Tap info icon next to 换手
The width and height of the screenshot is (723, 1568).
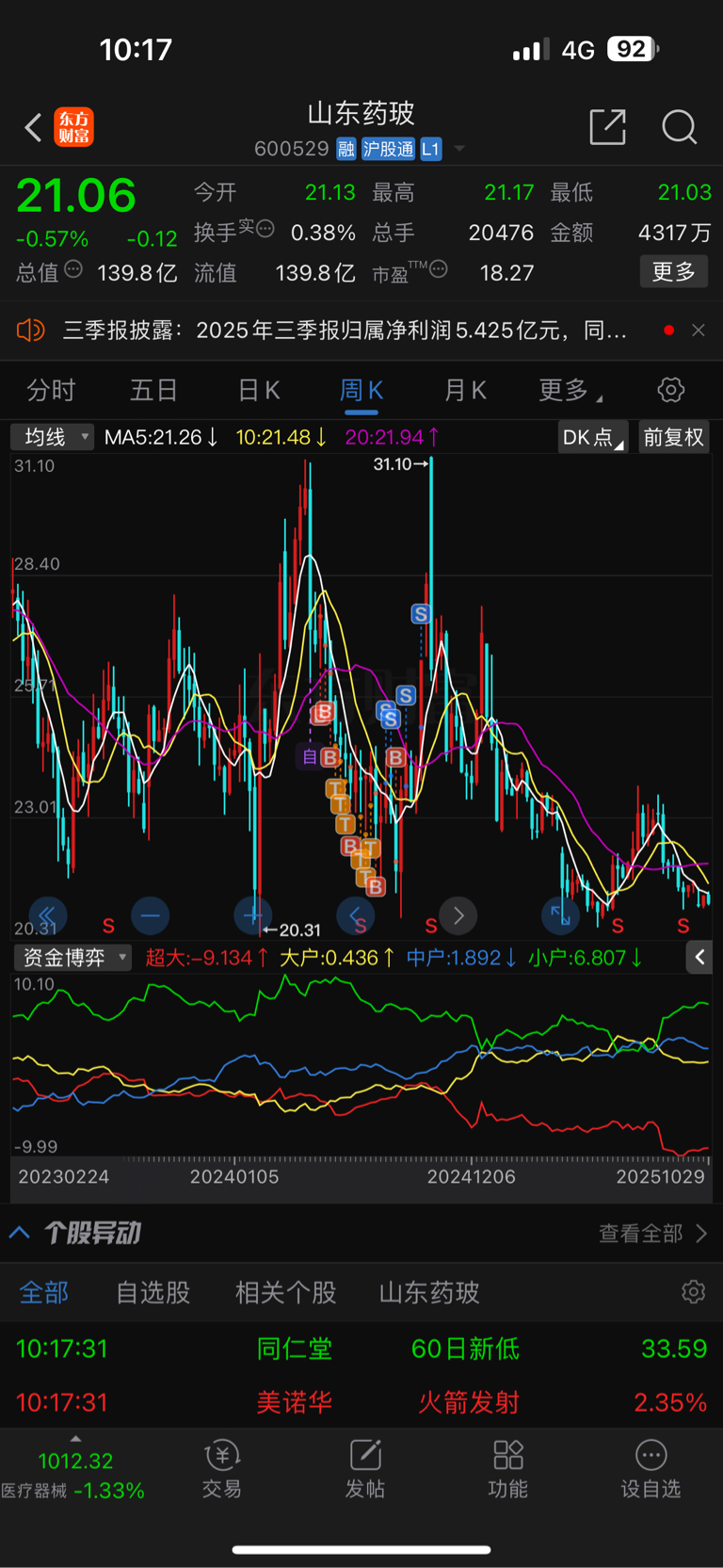pyautogui.click(x=266, y=228)
